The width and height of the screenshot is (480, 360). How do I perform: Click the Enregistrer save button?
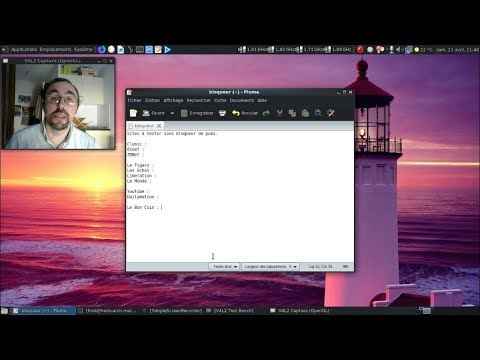click(x=197, y=113)
